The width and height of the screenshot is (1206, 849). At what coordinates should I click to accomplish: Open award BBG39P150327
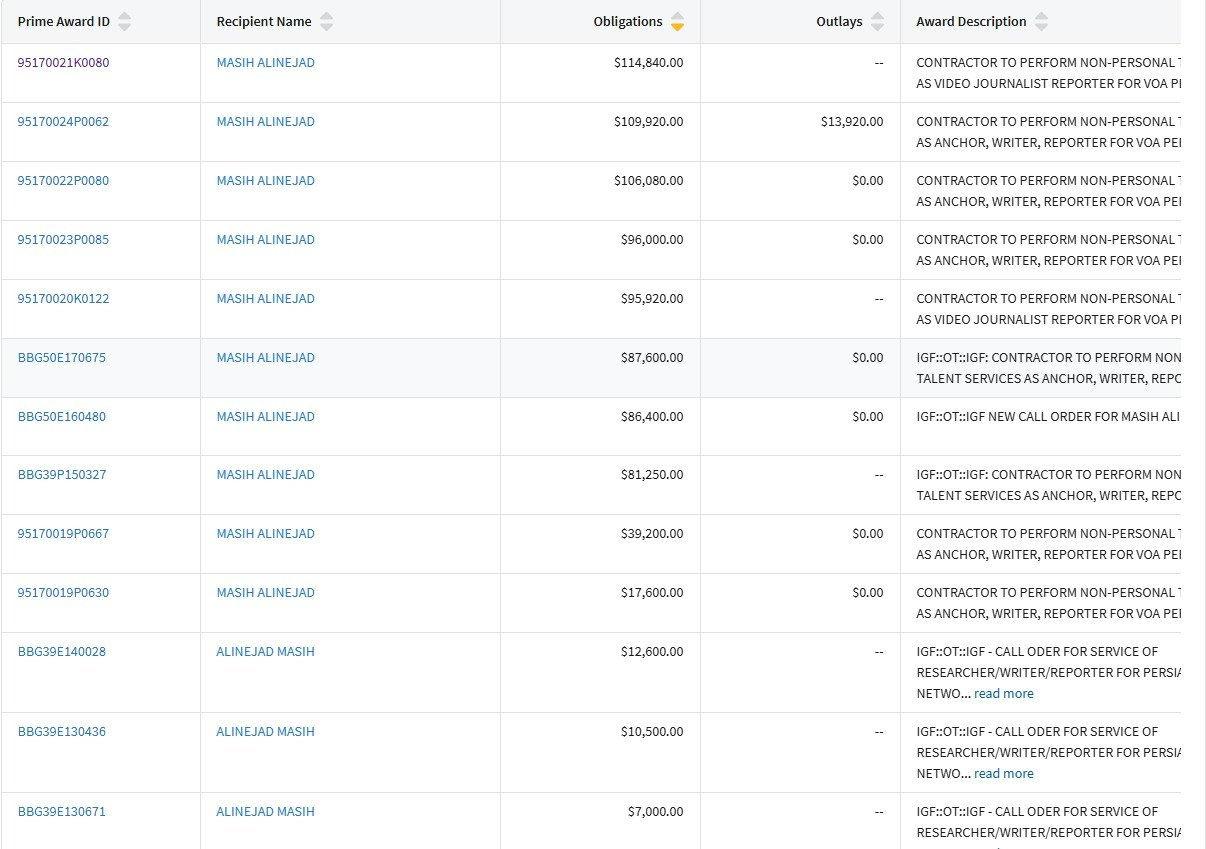(61, 475)
